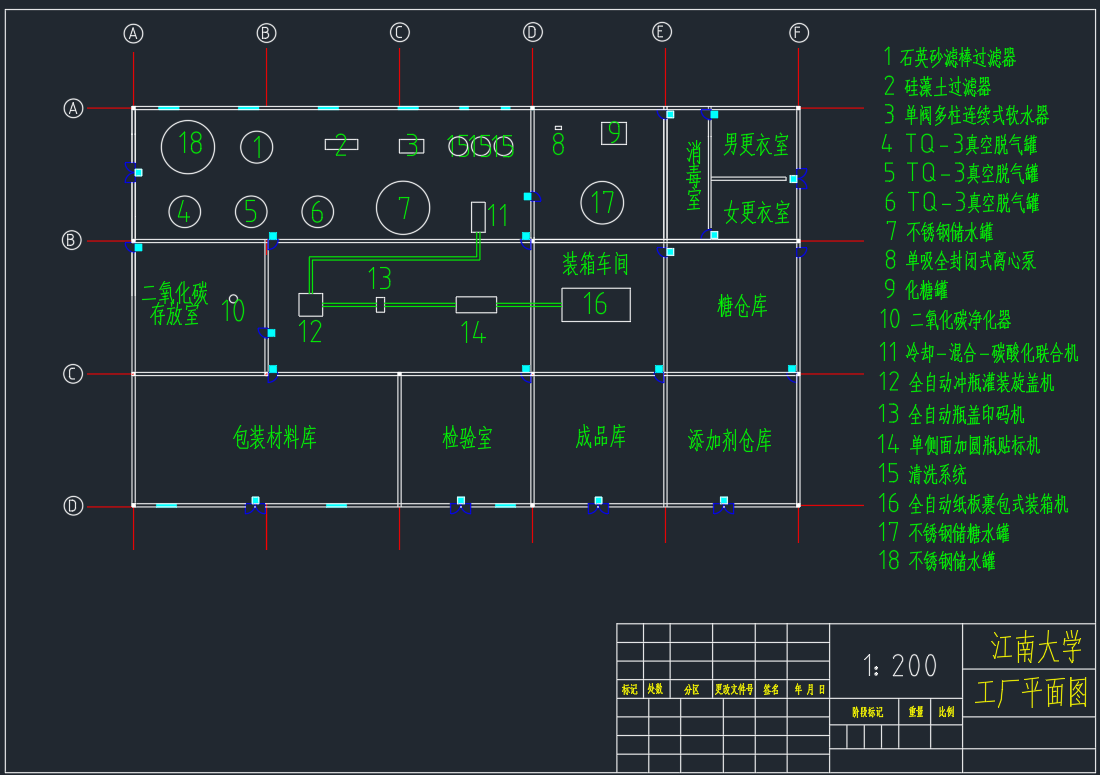Click legend entry 3 单阀多柱连续式软水器
Viewport: 1100px width, 775px height.
coord(967,115)
